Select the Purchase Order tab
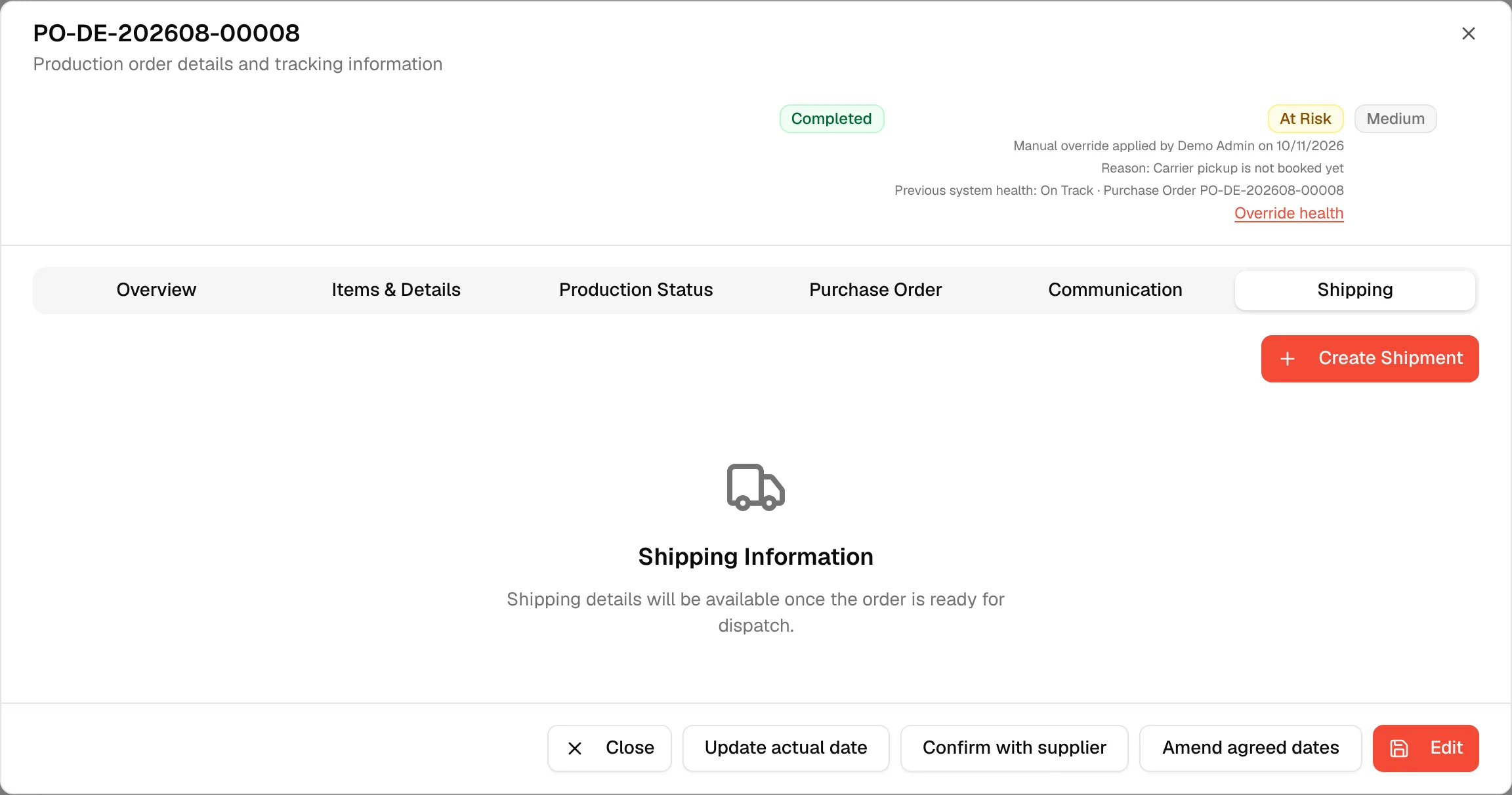The height and width of the screenshot is (795, 1512). (x=875, y=290)
